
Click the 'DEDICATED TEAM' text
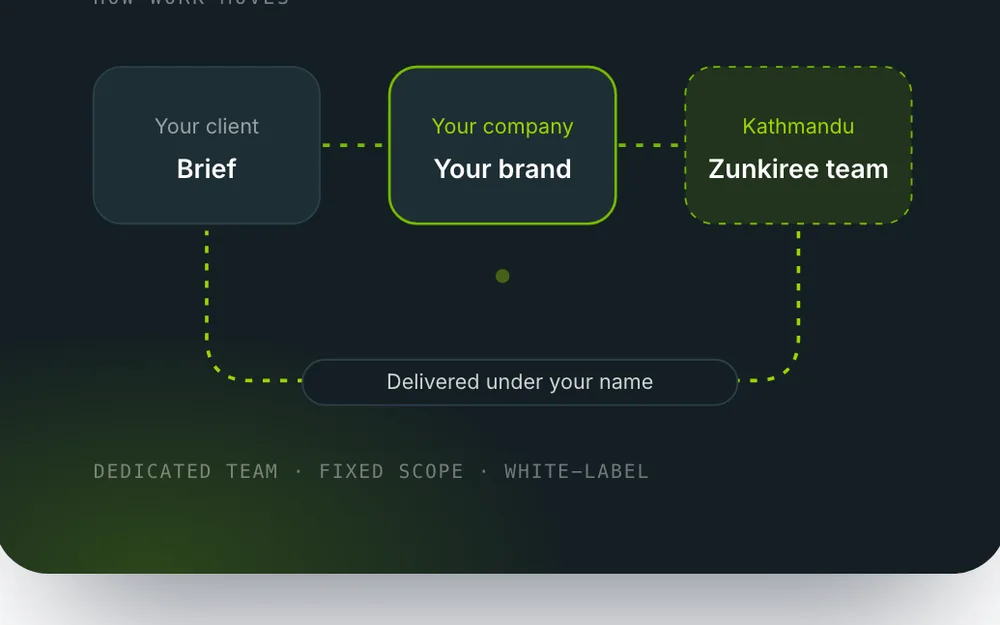pyautogui.click(x=186, y=471)
